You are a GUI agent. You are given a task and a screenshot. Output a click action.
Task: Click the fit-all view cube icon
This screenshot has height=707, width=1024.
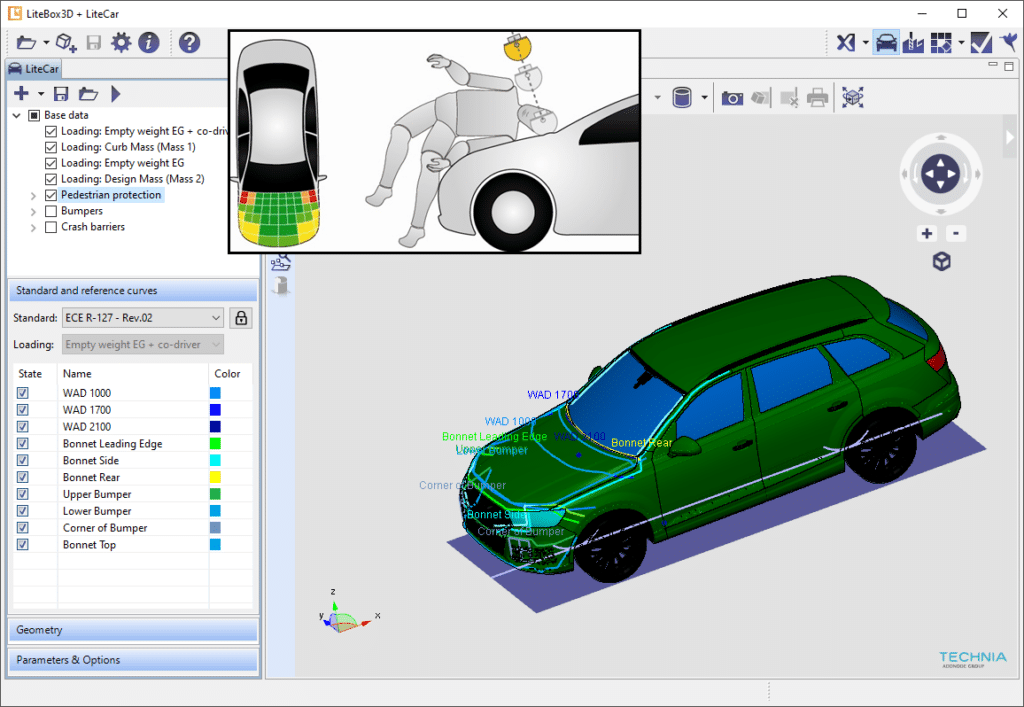point(852,98)
